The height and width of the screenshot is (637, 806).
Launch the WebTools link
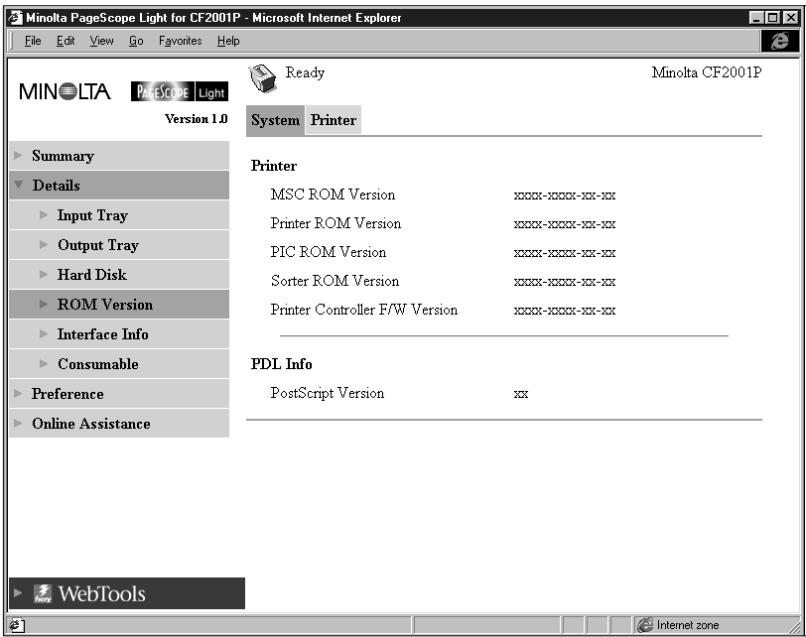click(x=102, y=594)
